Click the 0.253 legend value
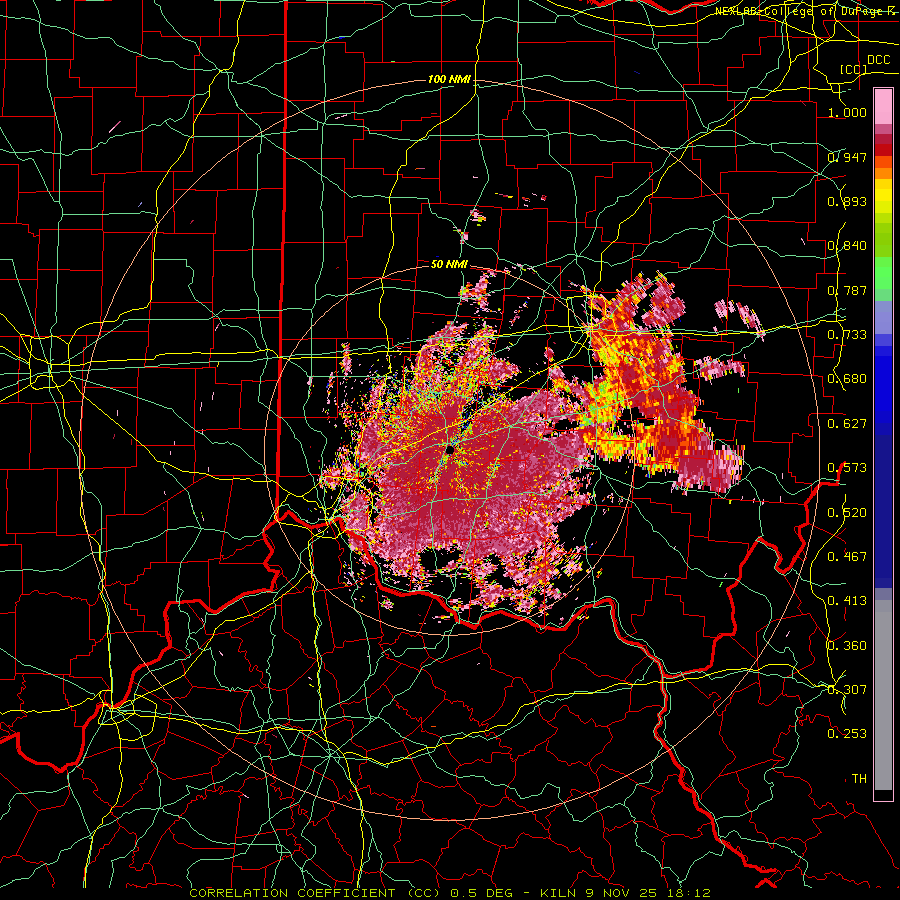Screen dimensions: 900x900 [847, 734]
